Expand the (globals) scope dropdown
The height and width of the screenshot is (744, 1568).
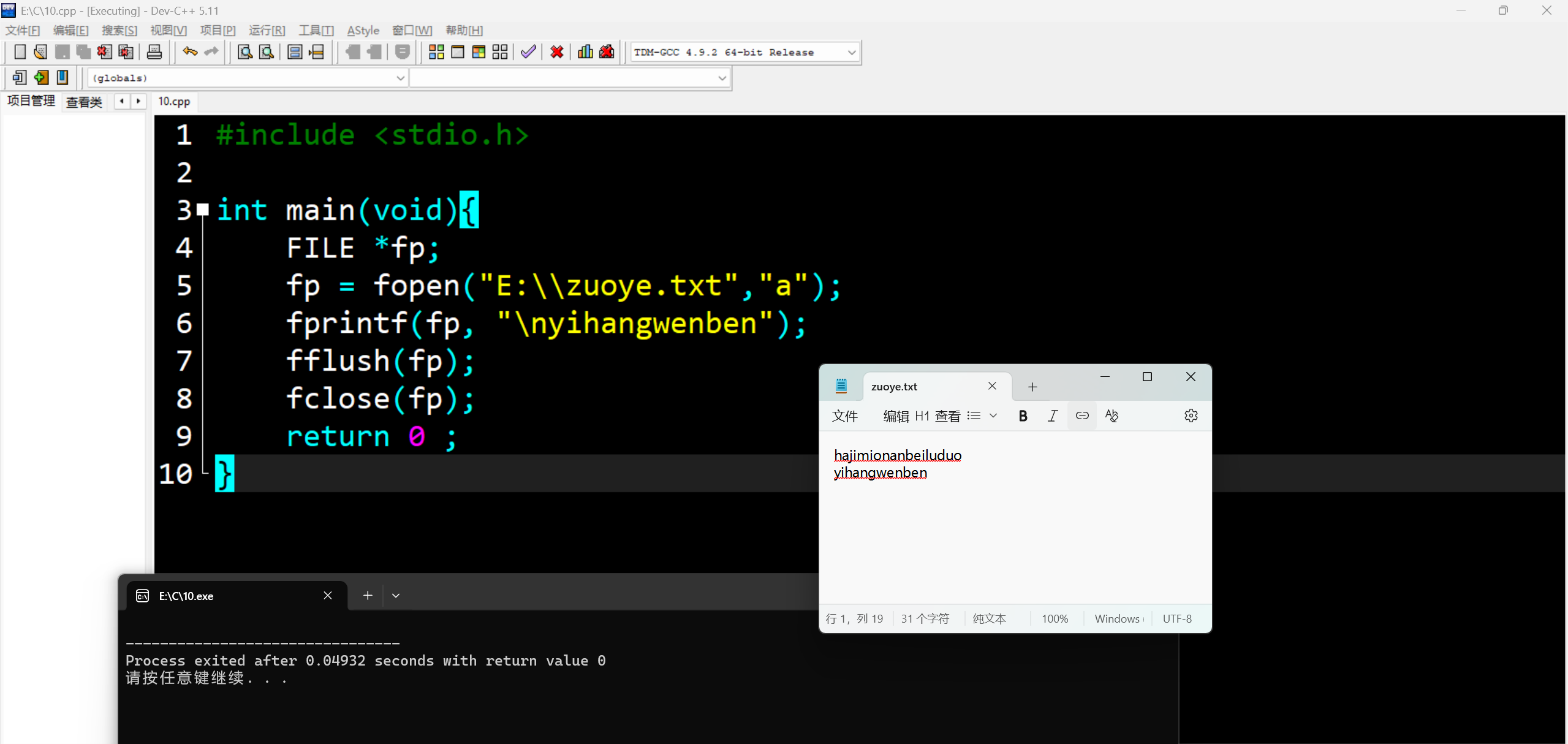click(400, 78)
